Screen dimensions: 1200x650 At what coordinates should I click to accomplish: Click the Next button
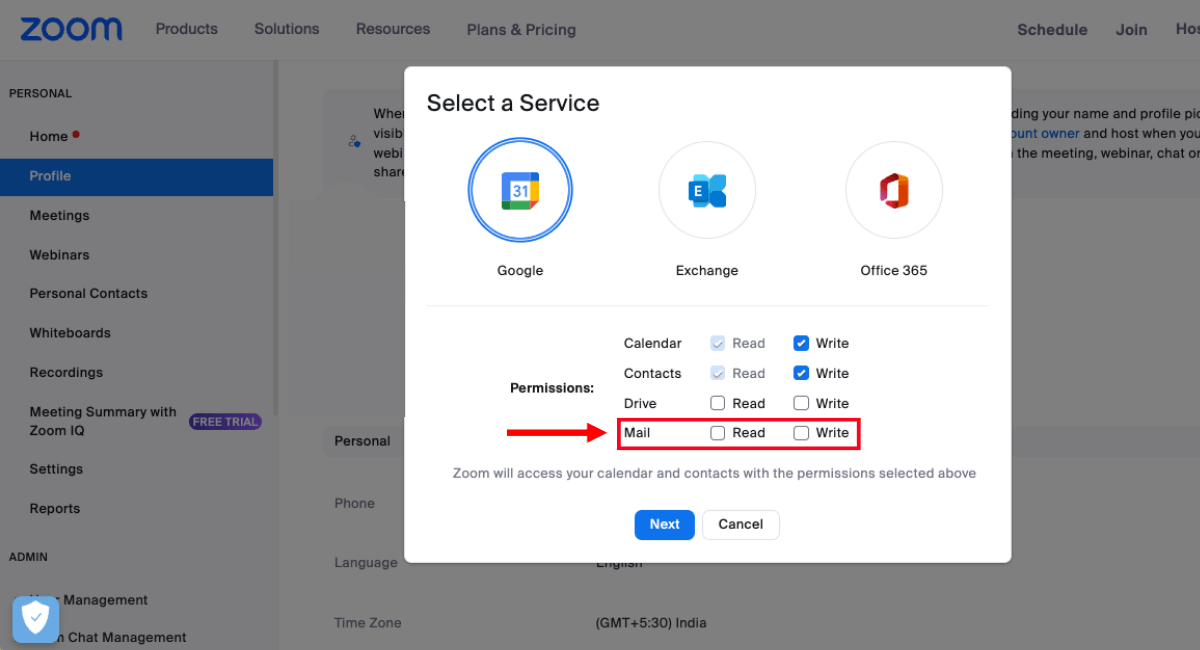[x=664, y=524]
